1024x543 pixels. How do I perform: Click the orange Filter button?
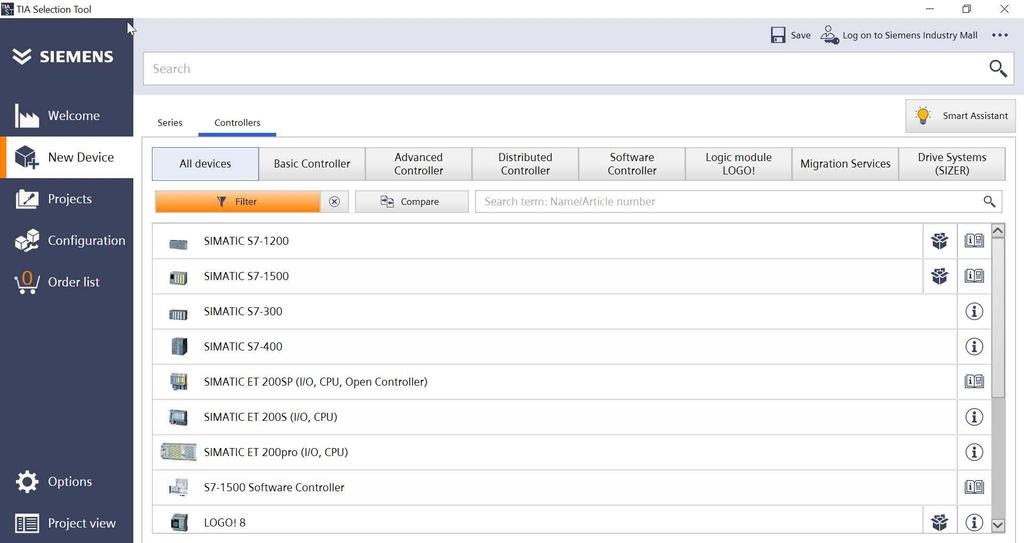point(238,202)
